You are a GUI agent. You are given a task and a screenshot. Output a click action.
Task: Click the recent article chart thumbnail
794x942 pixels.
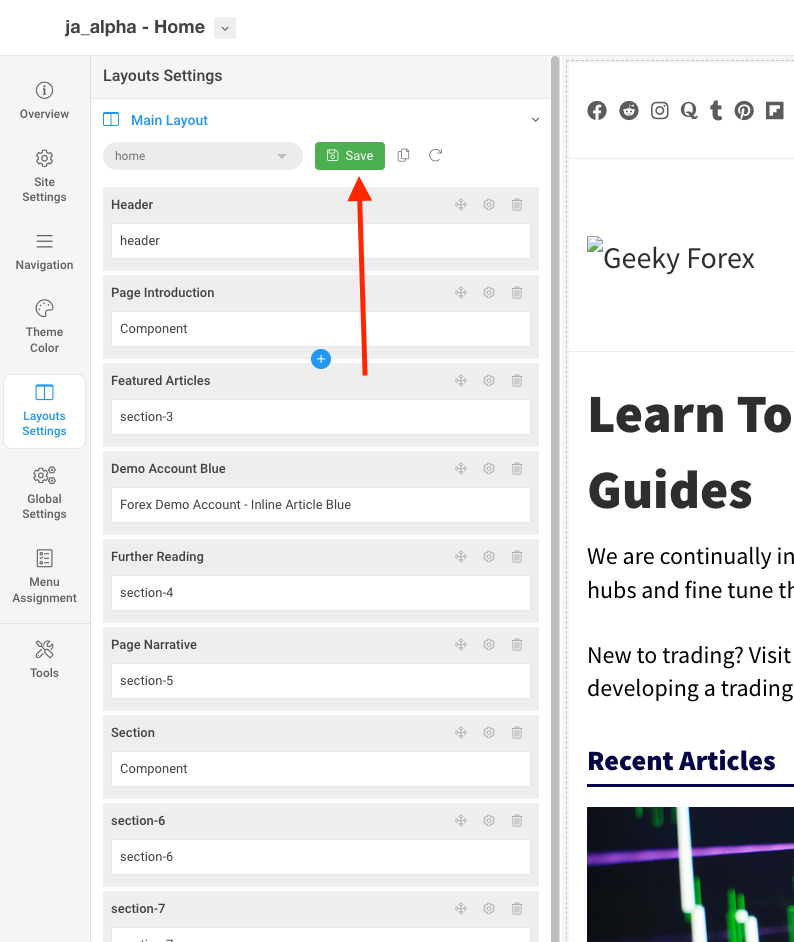click(691, 874)
